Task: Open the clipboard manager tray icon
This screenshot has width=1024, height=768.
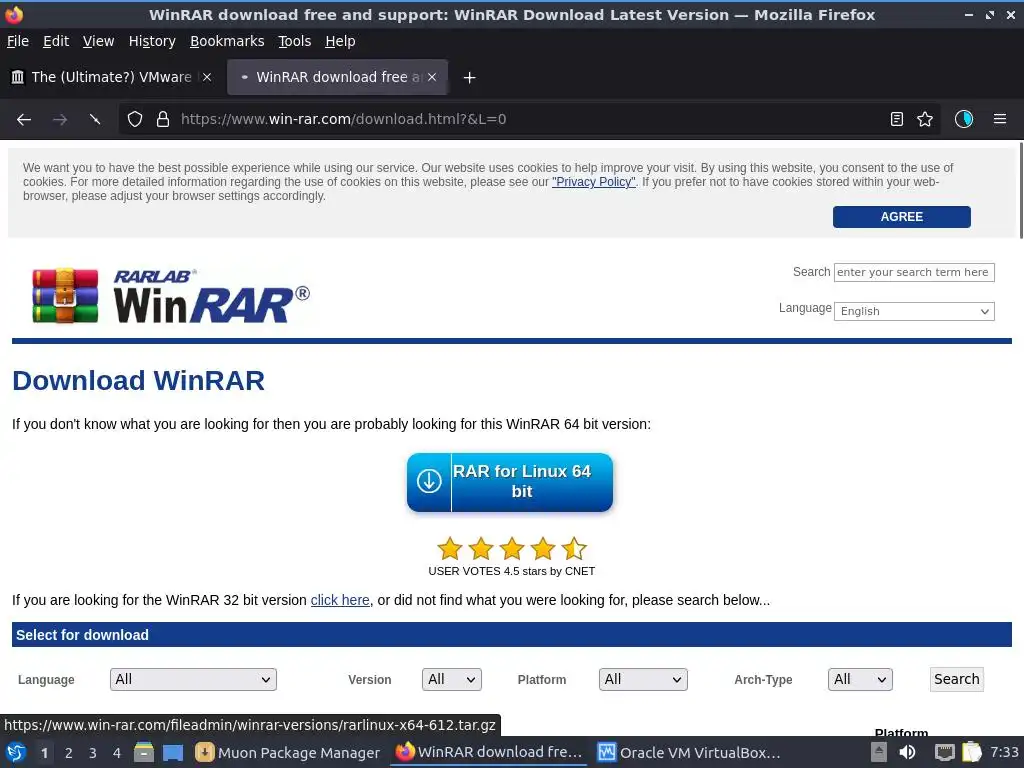Action: [x=972, y=752]
